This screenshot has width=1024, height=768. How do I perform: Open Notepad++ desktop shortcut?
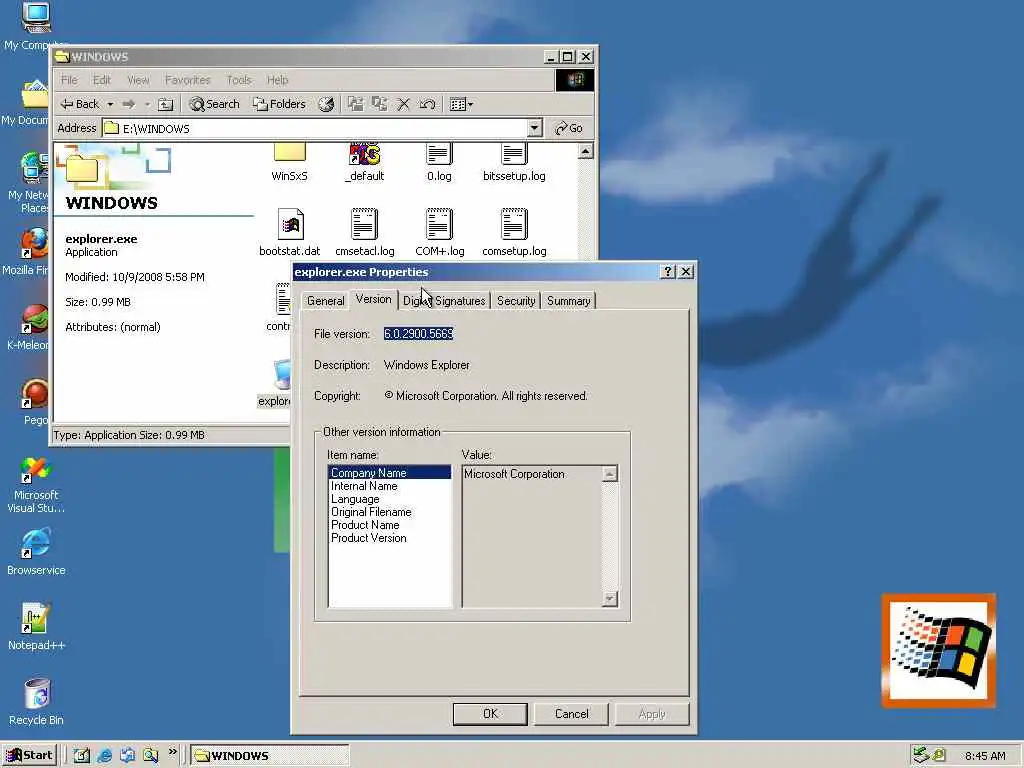[x=36, y=627]
